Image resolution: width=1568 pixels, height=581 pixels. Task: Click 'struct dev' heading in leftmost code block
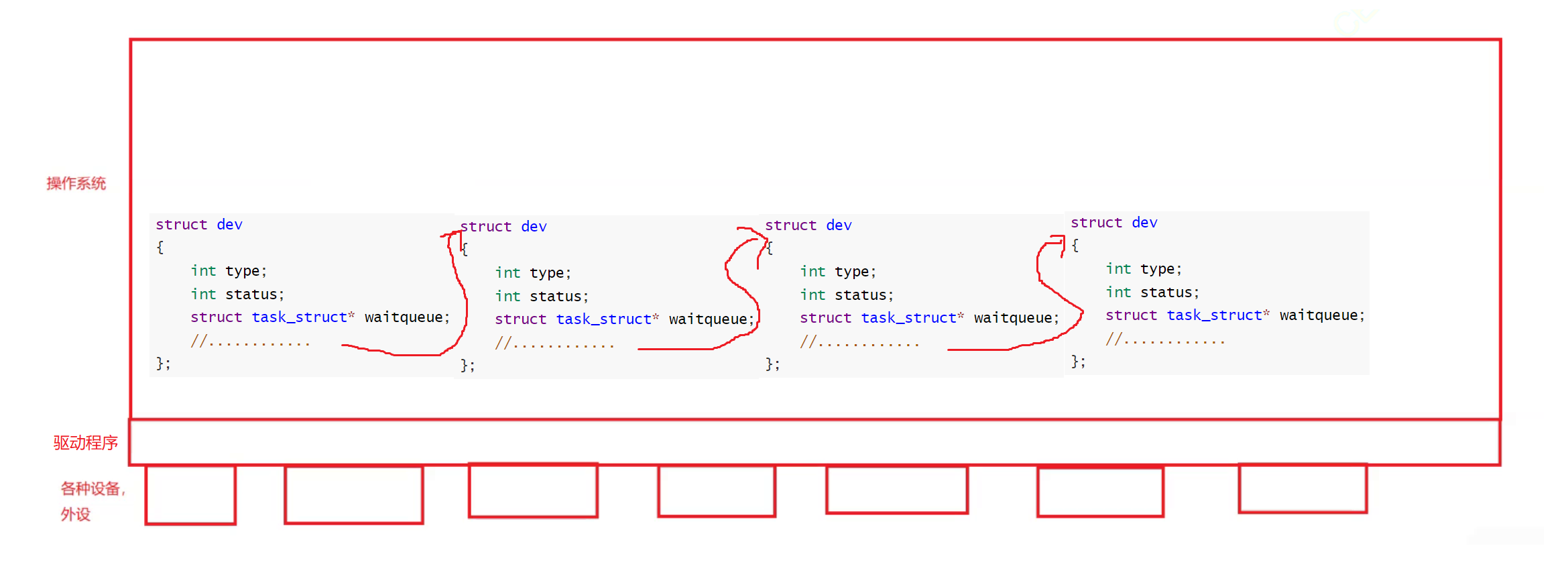[x=199, y=225]
